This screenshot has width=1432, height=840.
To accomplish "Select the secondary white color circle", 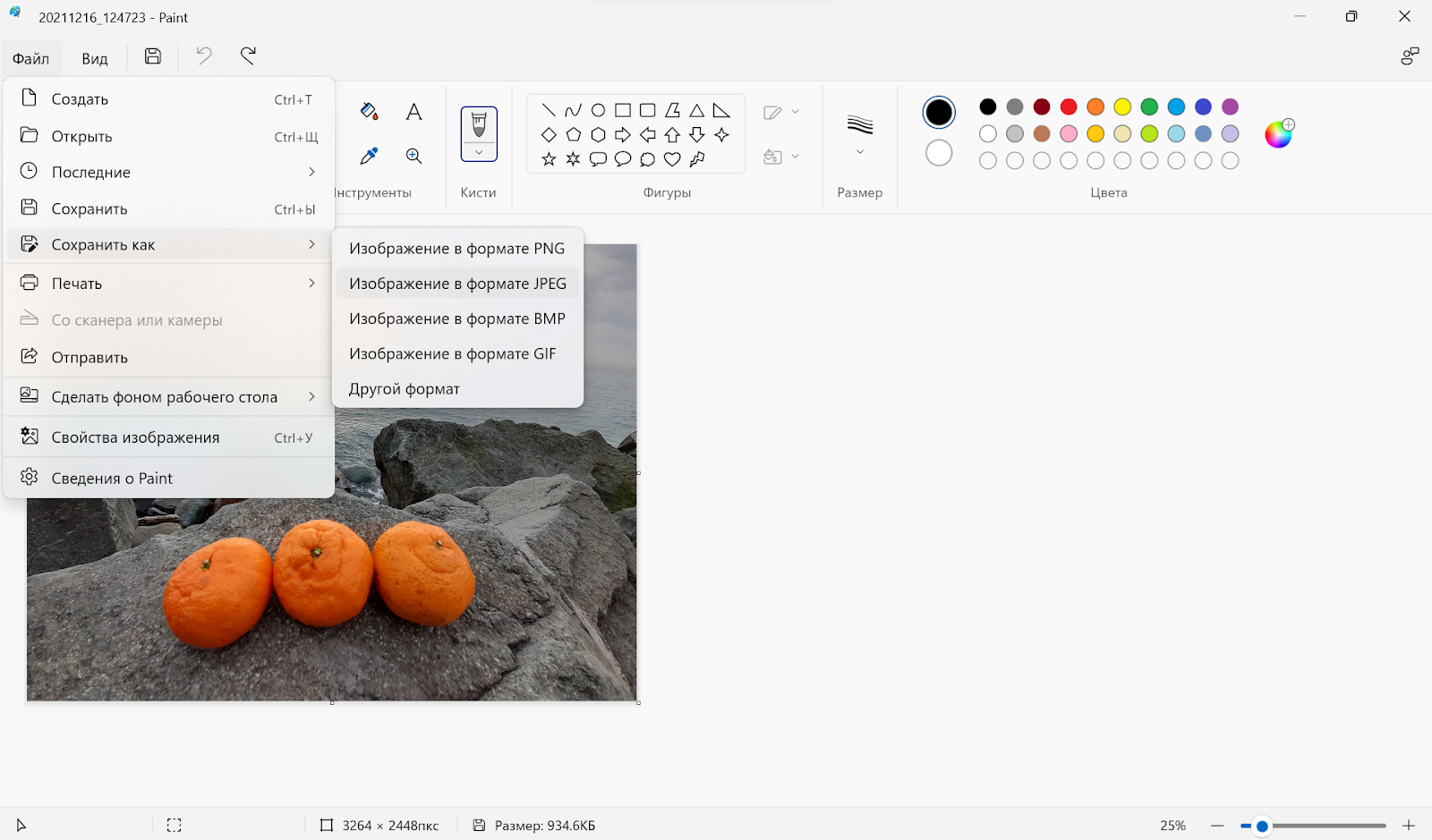I will coord(939,153).
